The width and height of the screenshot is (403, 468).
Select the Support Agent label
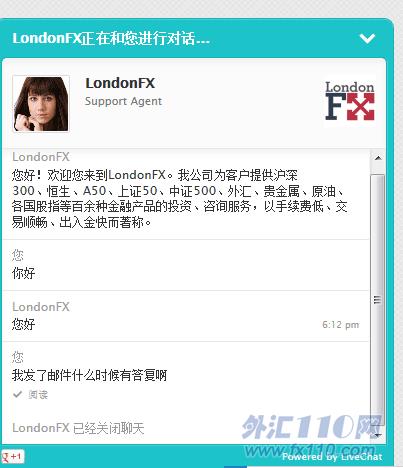(123, 101)
